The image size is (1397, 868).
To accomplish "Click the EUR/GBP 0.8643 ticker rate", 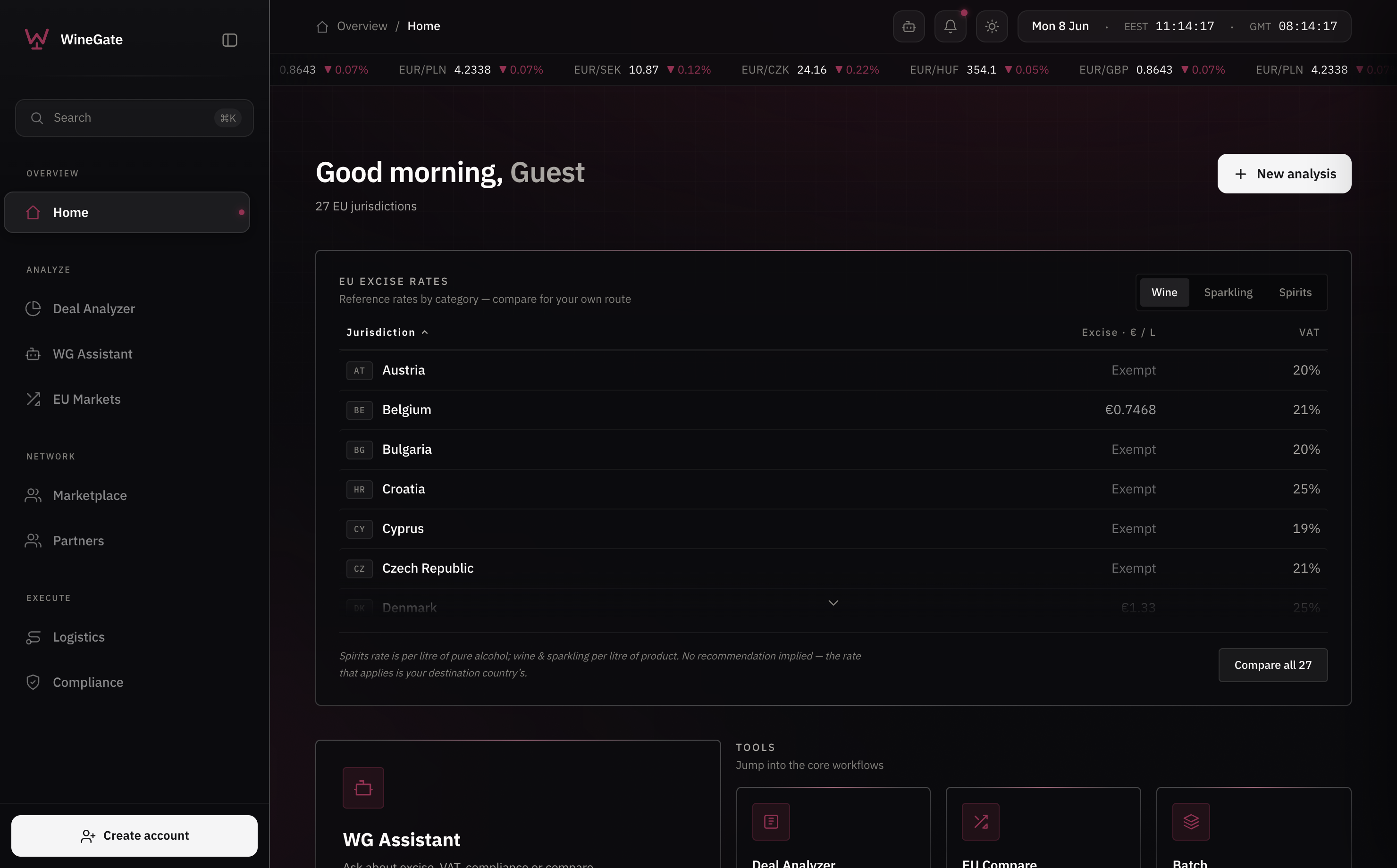I will tap(1153, 69).
